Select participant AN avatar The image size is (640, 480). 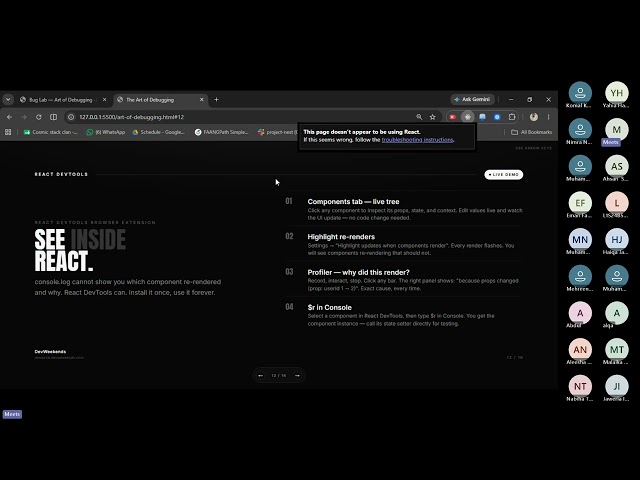(x=580, y=349)
